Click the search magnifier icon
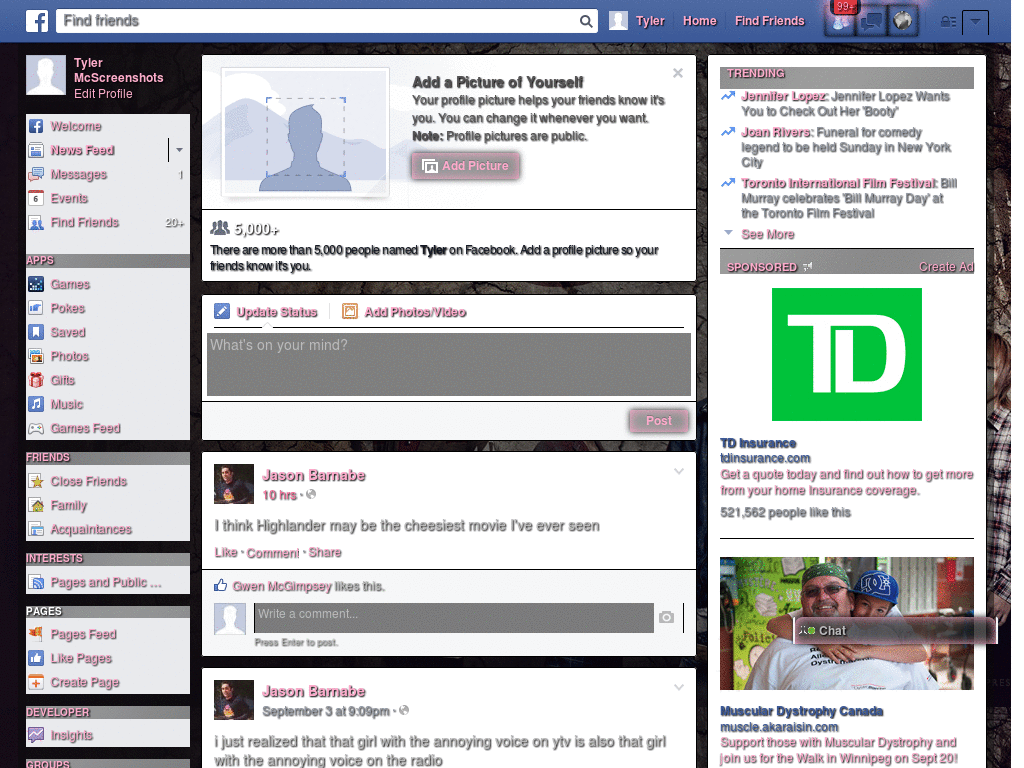 (586, 21)
